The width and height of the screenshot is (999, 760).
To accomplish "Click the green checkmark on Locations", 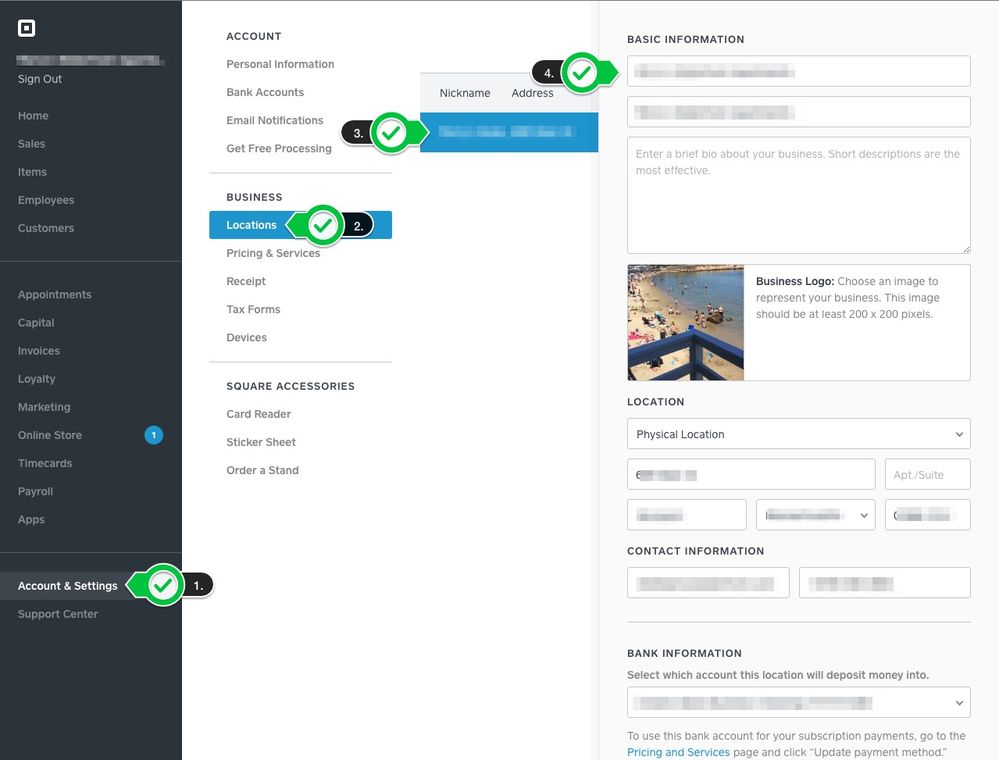I will point(322,226).
